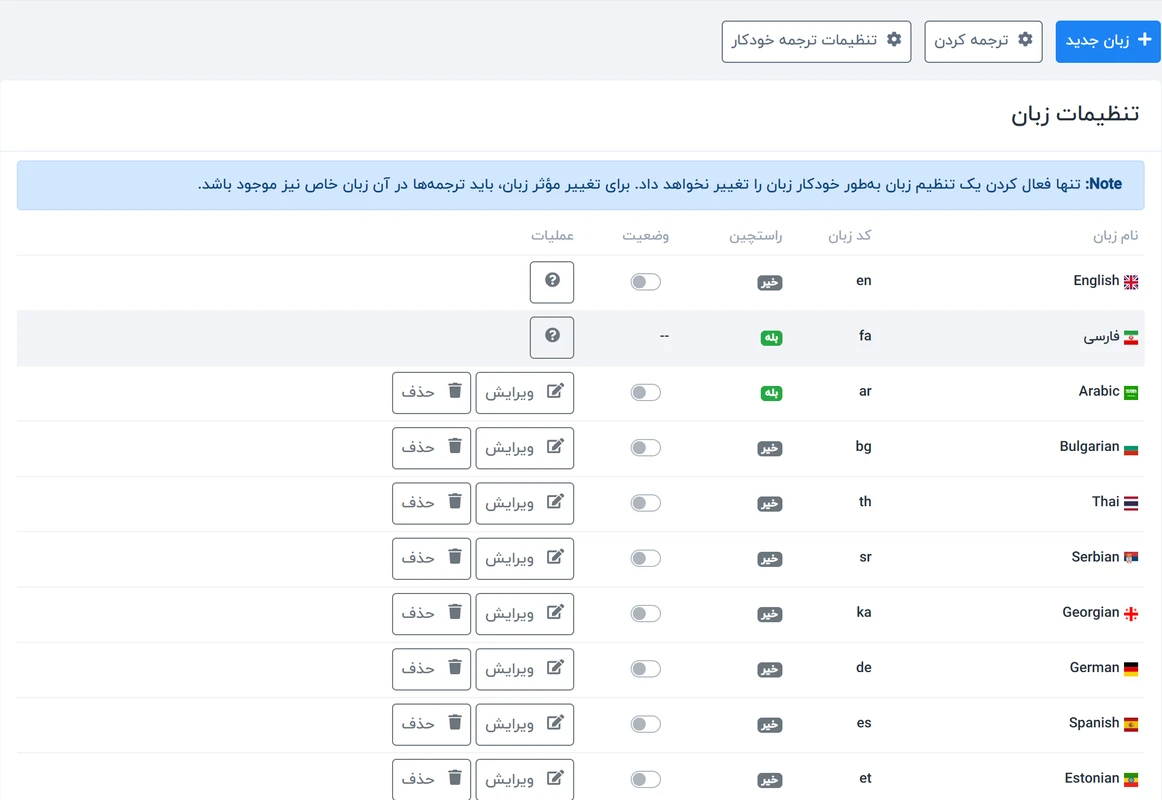The height and width of the screenshot is (800, 1162).
Task: Click the help icon in English row
Action: pos(552,282)
